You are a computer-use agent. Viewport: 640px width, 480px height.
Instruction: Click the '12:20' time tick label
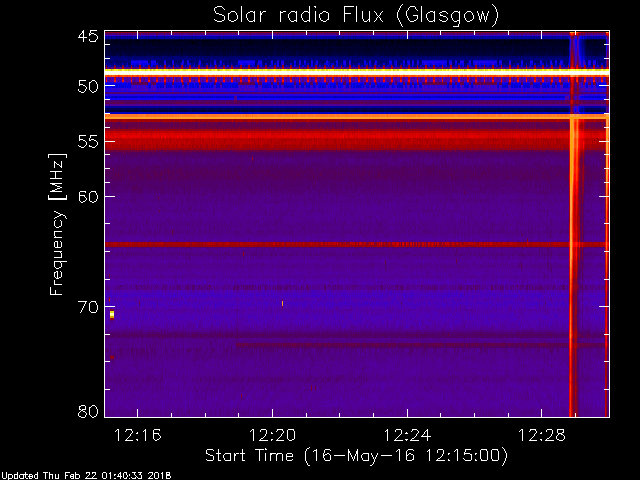272,435
